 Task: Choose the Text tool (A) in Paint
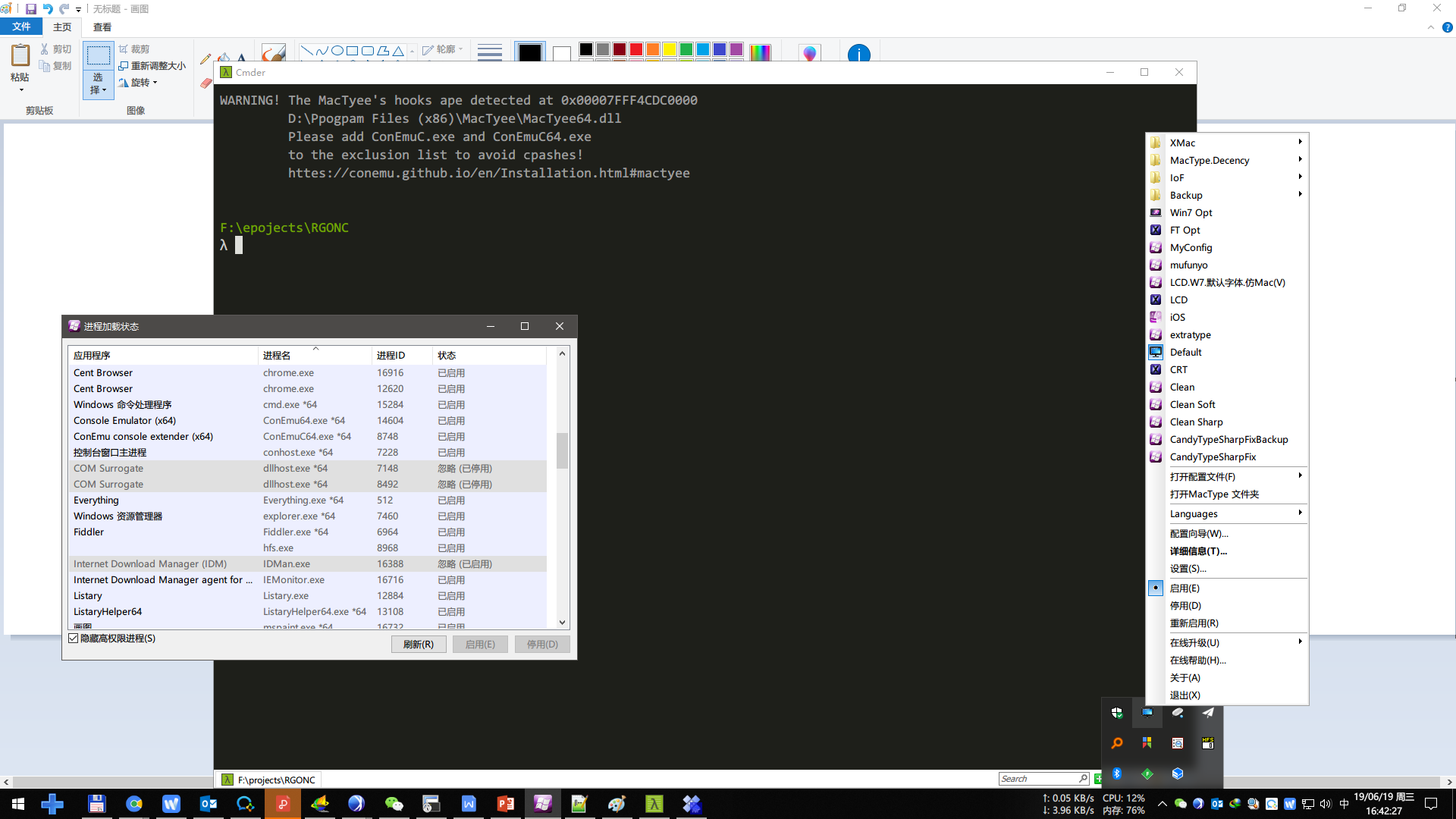click(241, 58)
